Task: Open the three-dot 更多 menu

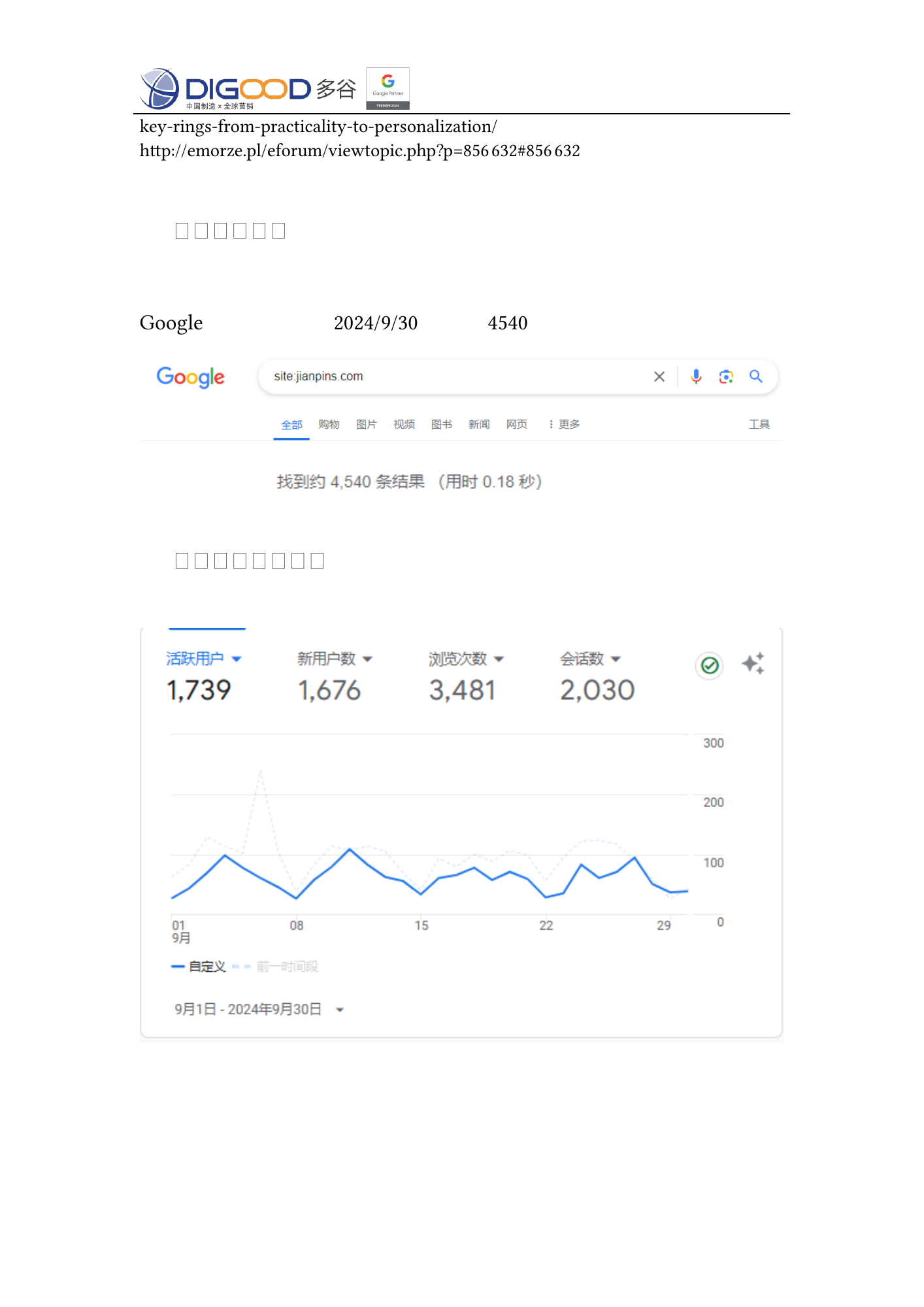Action: click(565, 424)
